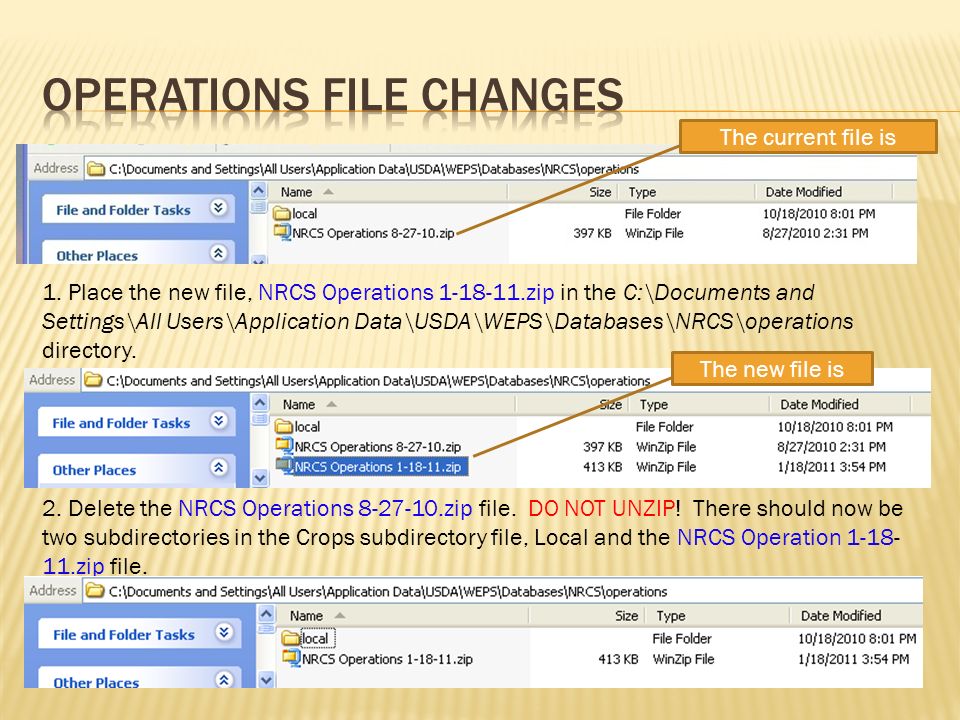Viewport: 960px width, 720px height.
Task: Click 8/27/2010 2:31 PM date in top window
Action: pos(815,233)
